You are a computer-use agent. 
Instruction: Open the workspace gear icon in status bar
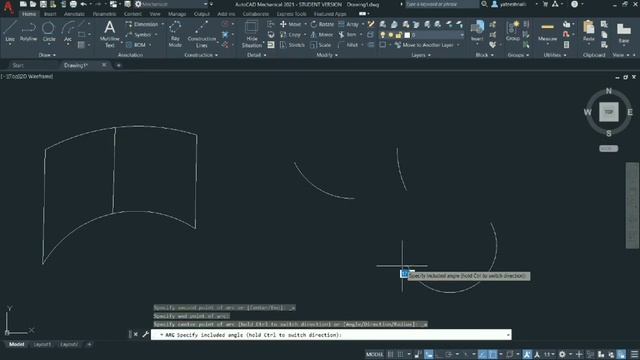coord(562,354)
